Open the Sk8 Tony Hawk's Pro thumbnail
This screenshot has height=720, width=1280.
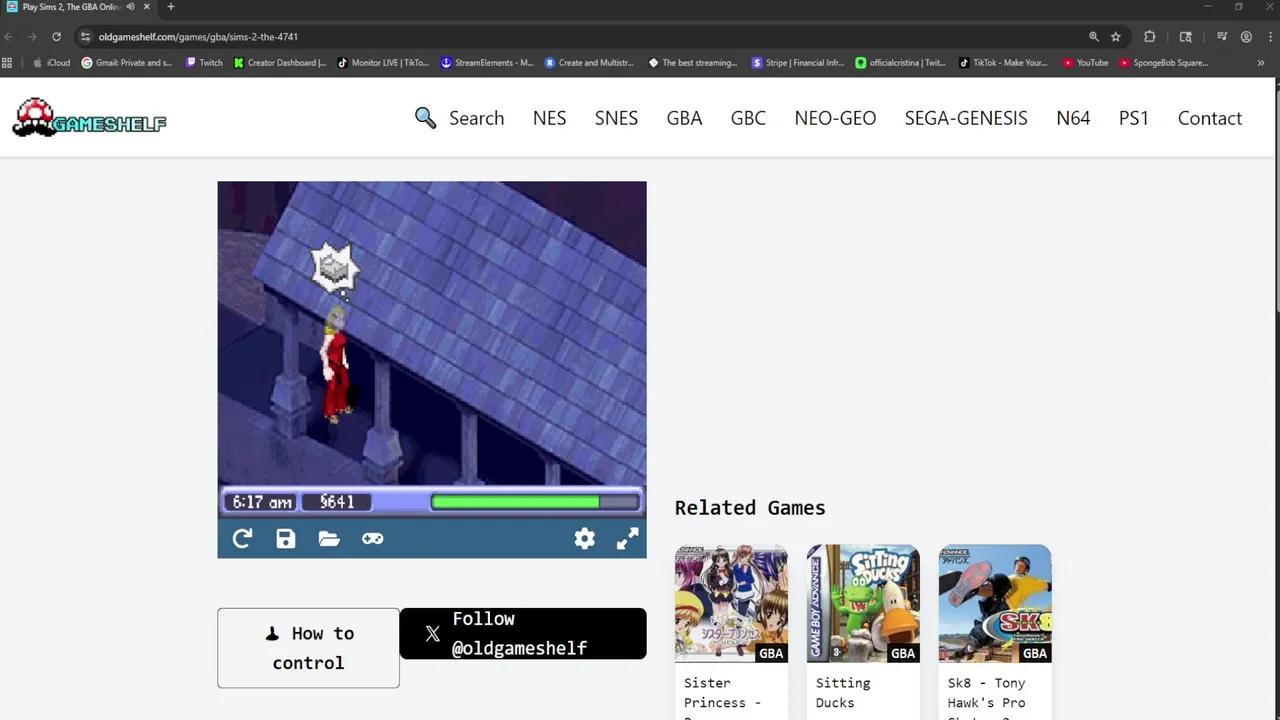point(995,603)
